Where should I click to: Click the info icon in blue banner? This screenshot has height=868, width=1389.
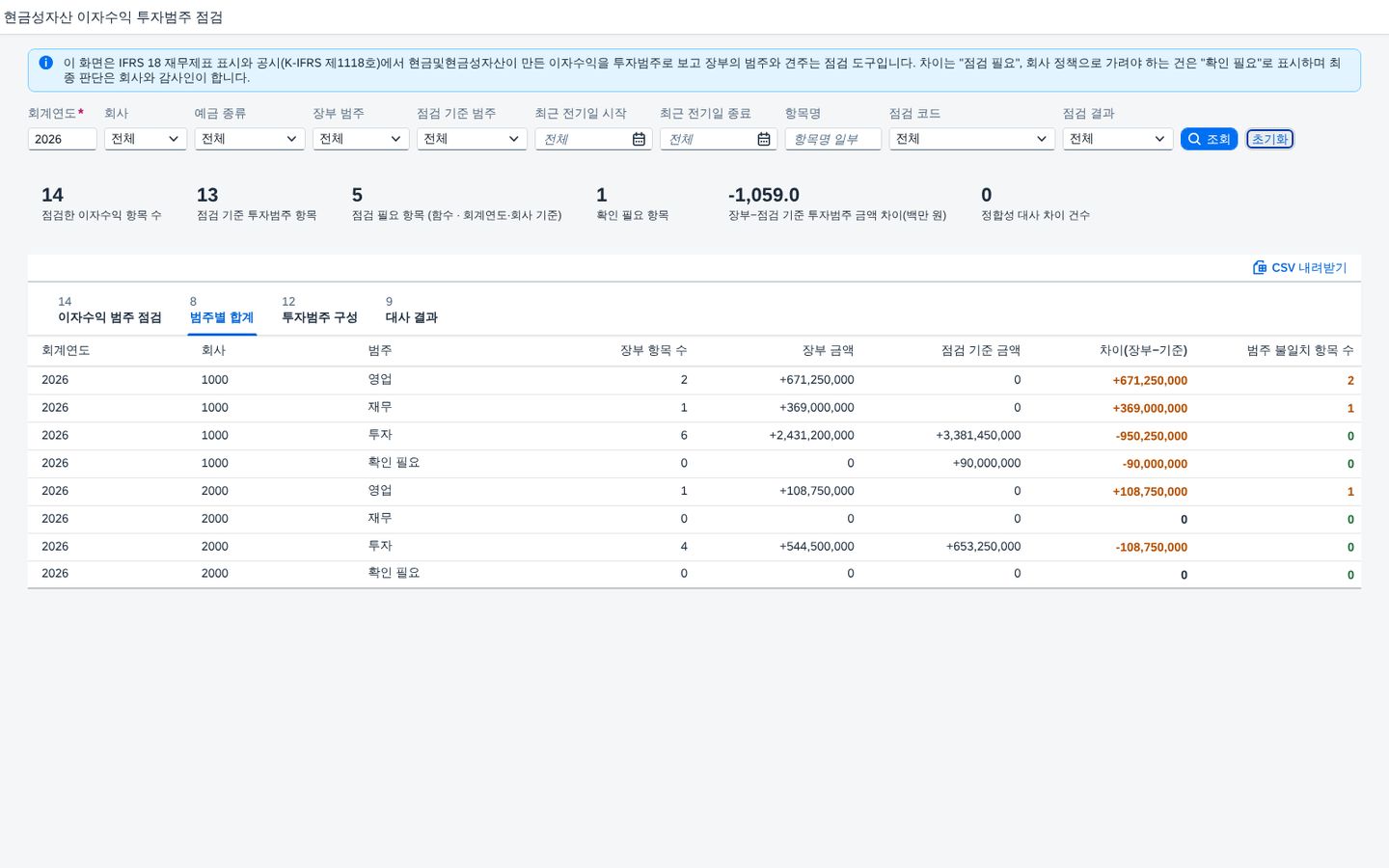(x=45, y=63)
